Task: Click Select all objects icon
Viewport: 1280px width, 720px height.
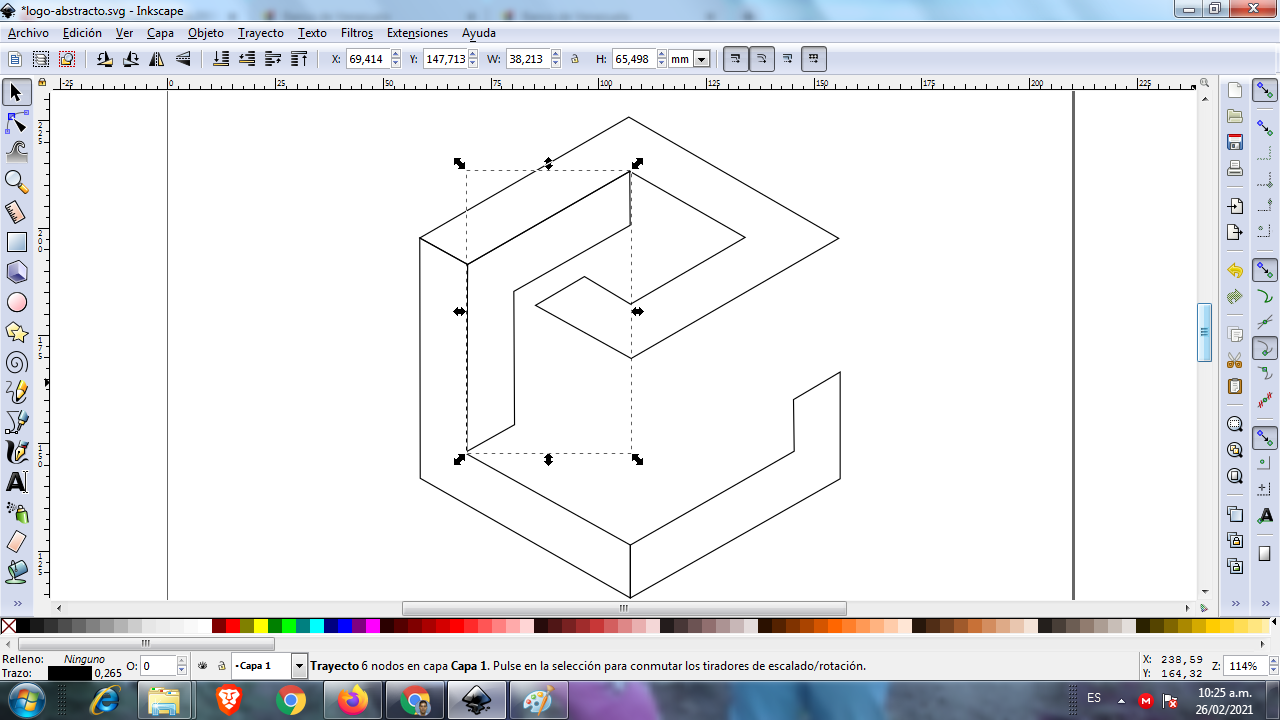Action: 16,59
